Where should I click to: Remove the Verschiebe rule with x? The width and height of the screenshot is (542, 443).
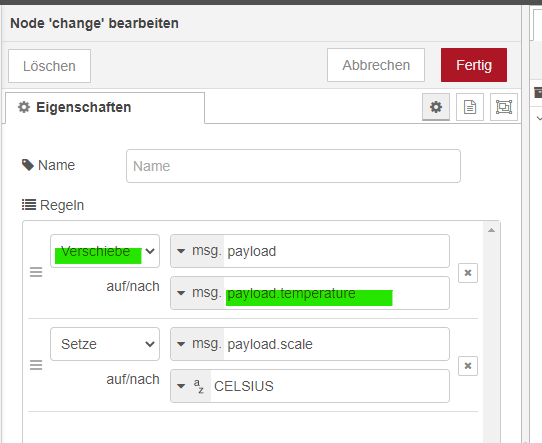coord(468,273)
